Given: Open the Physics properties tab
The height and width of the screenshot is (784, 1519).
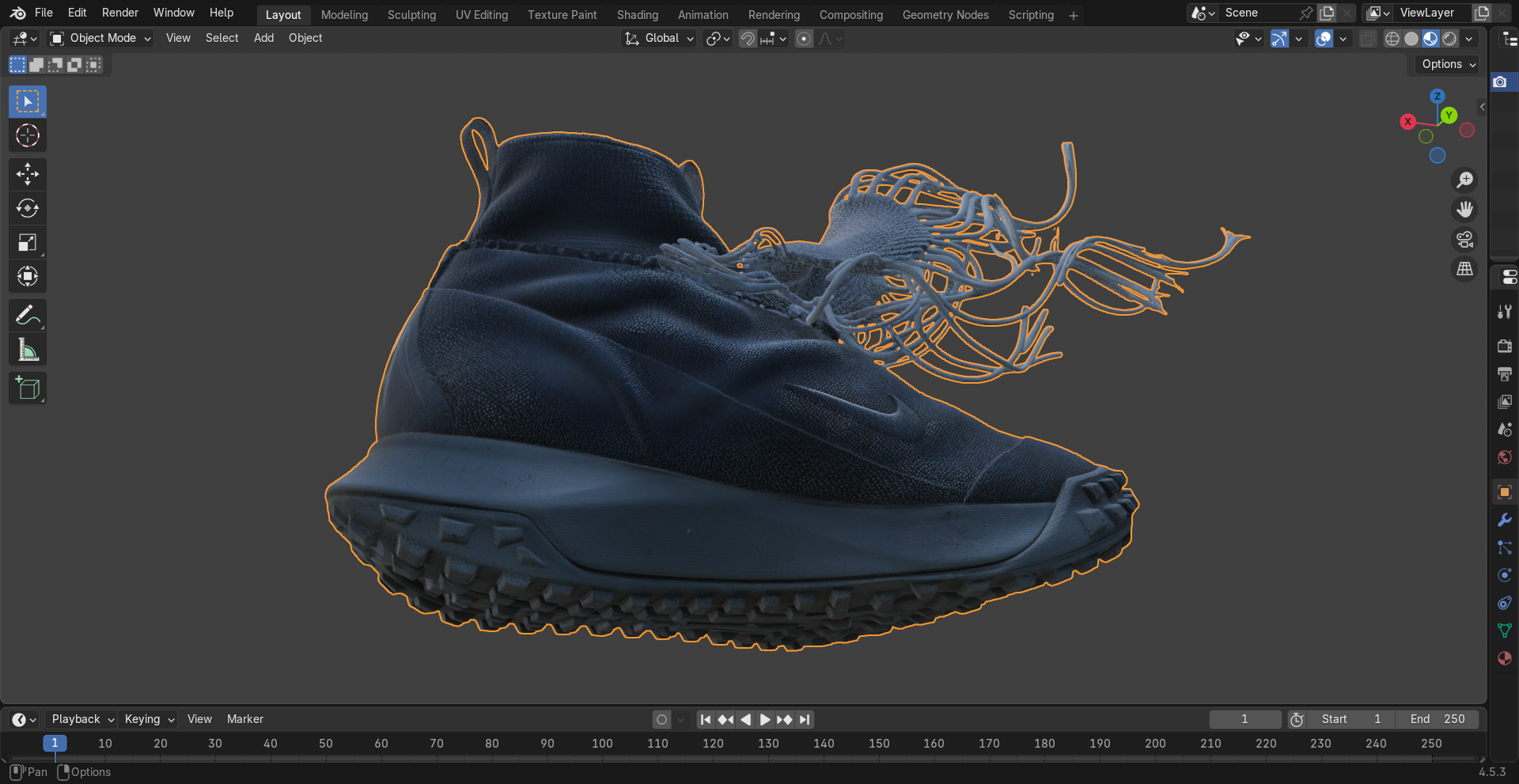Looking at the screenshot, I should pyautogui.click(x=1505, y=575).
